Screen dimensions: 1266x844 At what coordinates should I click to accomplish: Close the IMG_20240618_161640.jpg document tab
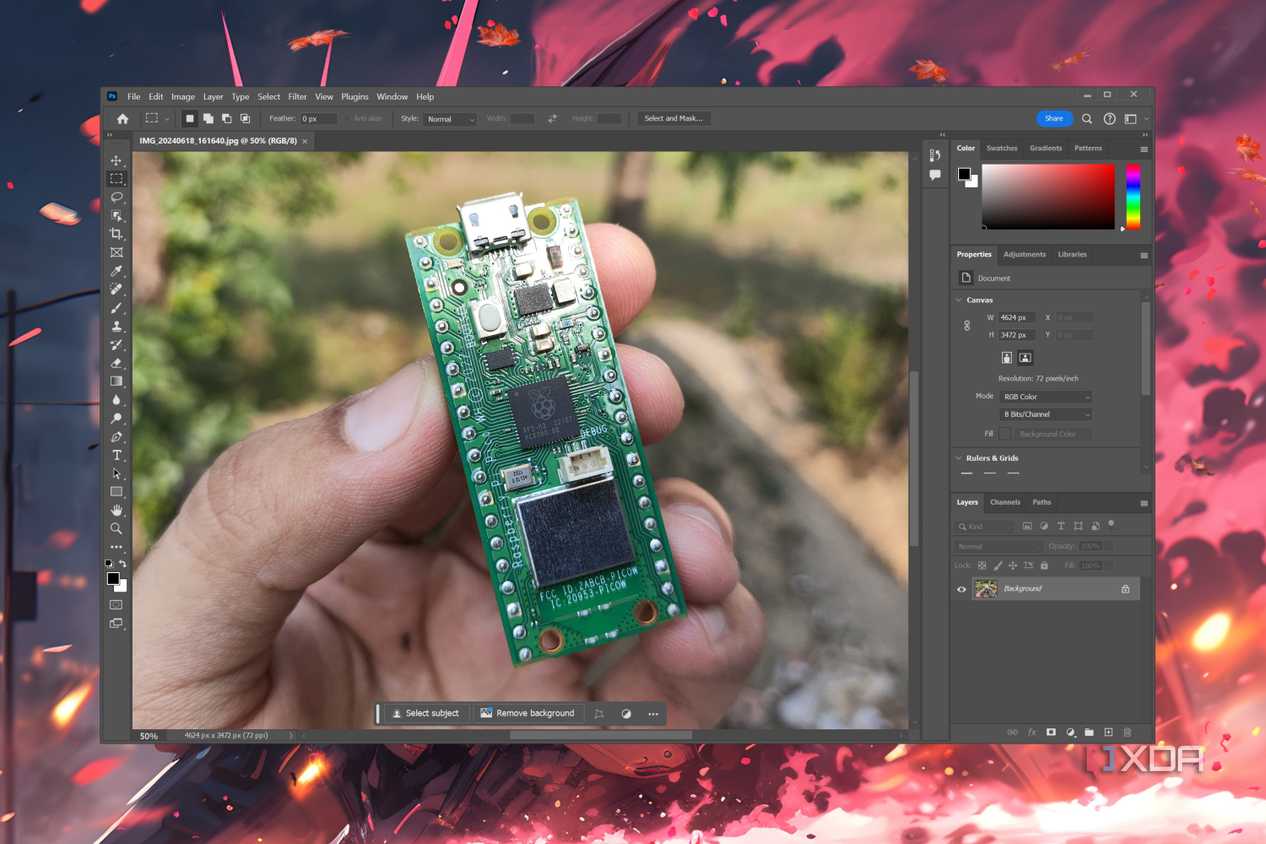(305, 141)
